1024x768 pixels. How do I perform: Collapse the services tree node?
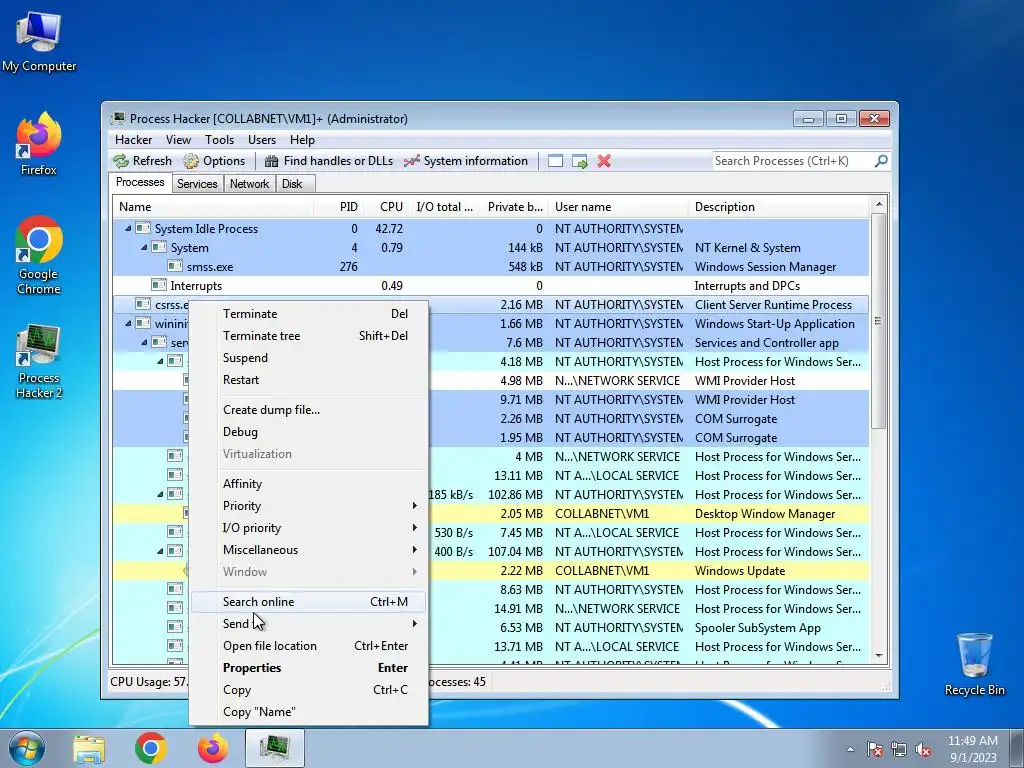pos(144,342)
